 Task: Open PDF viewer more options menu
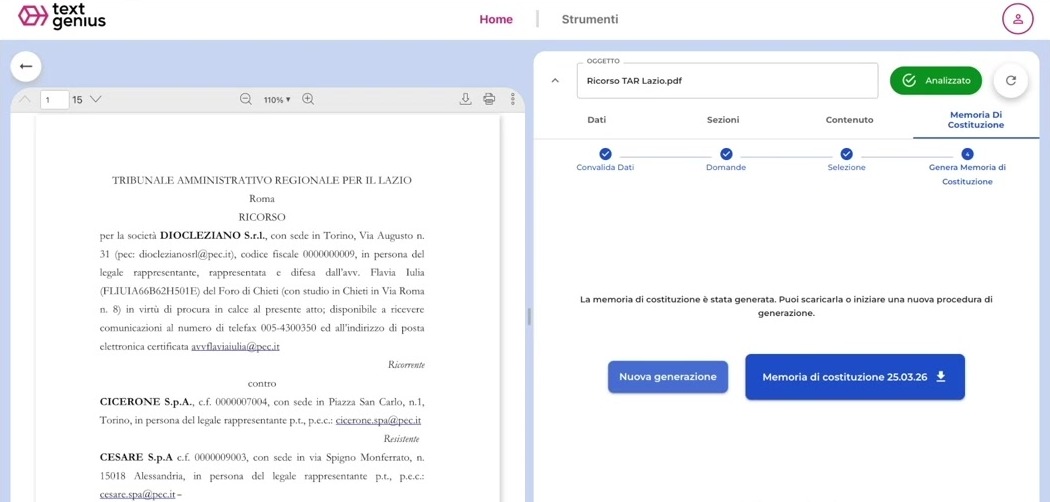pos(513,99)
